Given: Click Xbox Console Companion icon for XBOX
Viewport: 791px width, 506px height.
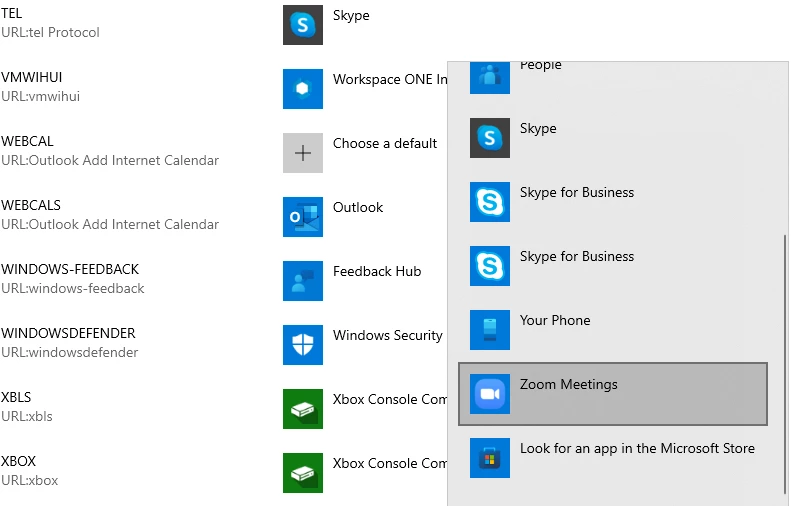Looking at the screenshot, I should click(x=303, y=473).
